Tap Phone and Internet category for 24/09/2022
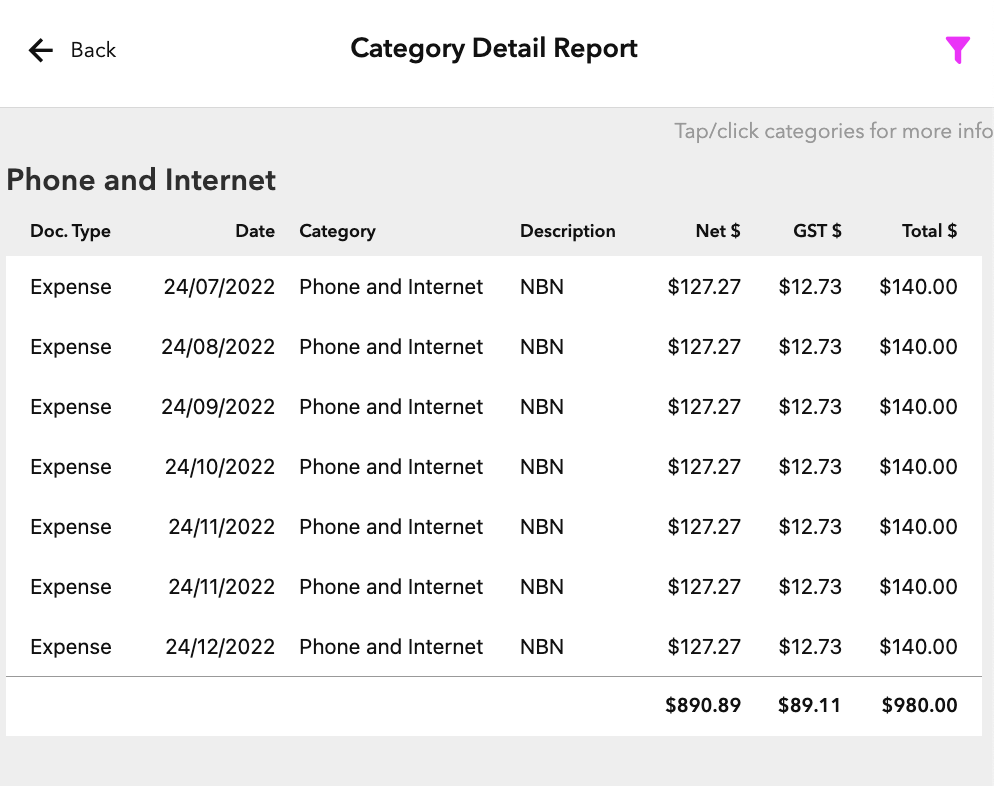Screen dimensions: 994x786 click(x=390, y=407)
